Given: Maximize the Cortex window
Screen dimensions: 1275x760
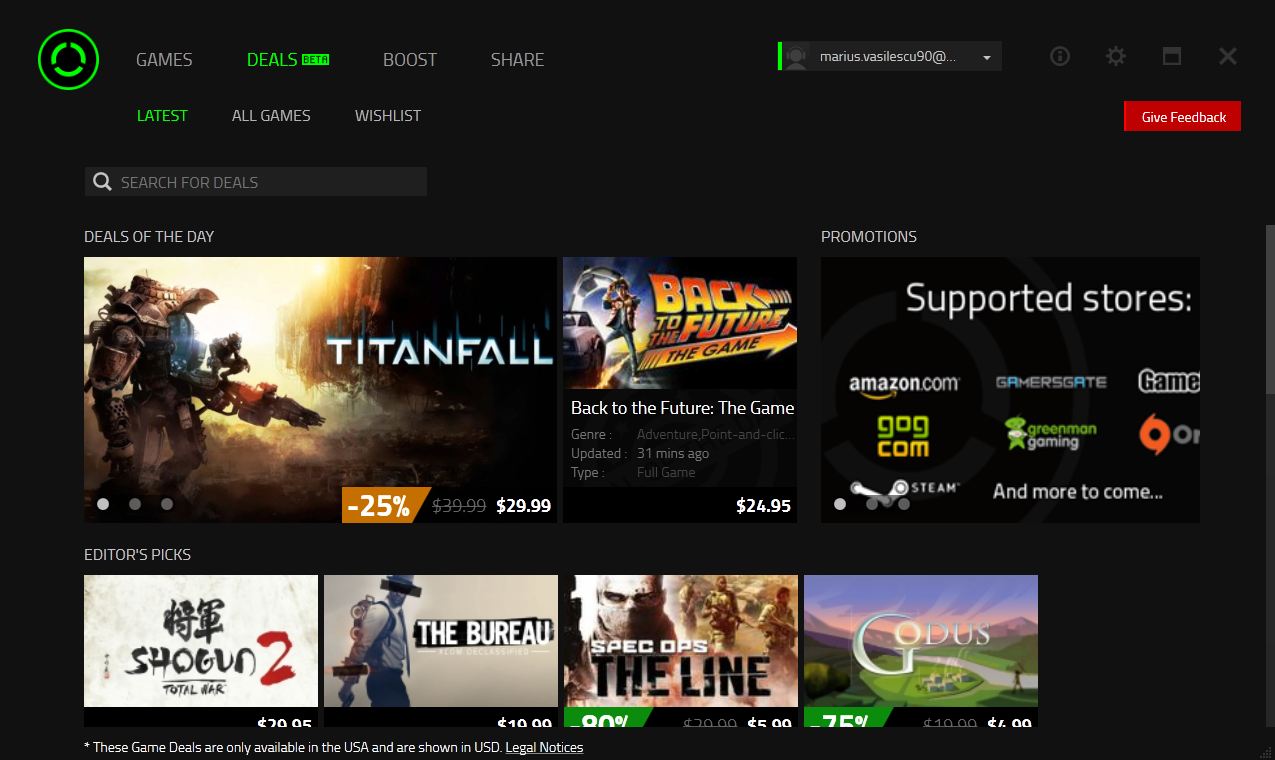Looking at the screenshot, I should [x=1172, y=57].
